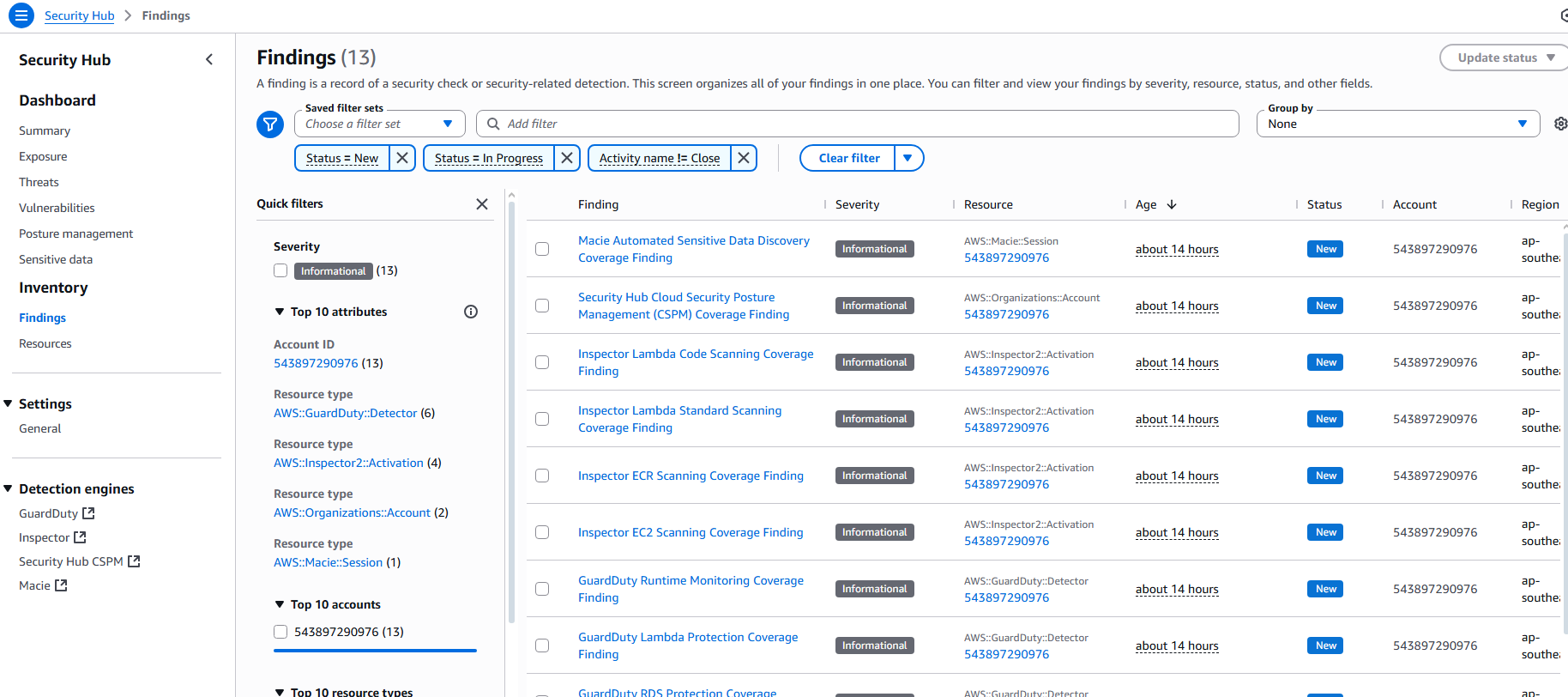Check the 543897290976 top accounts checkbox
Screen dimensions: 1568x697
coord(280,632)
